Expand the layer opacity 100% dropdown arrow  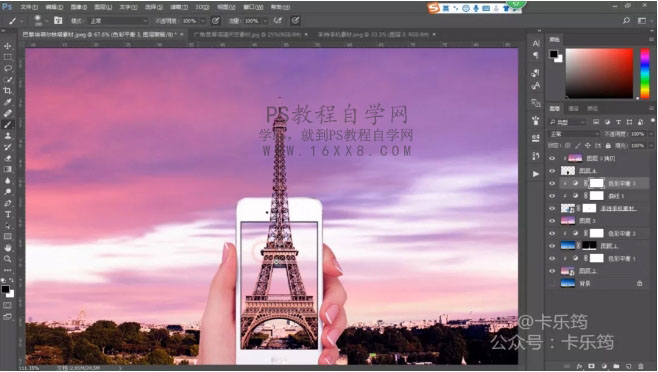coord(650,134)
